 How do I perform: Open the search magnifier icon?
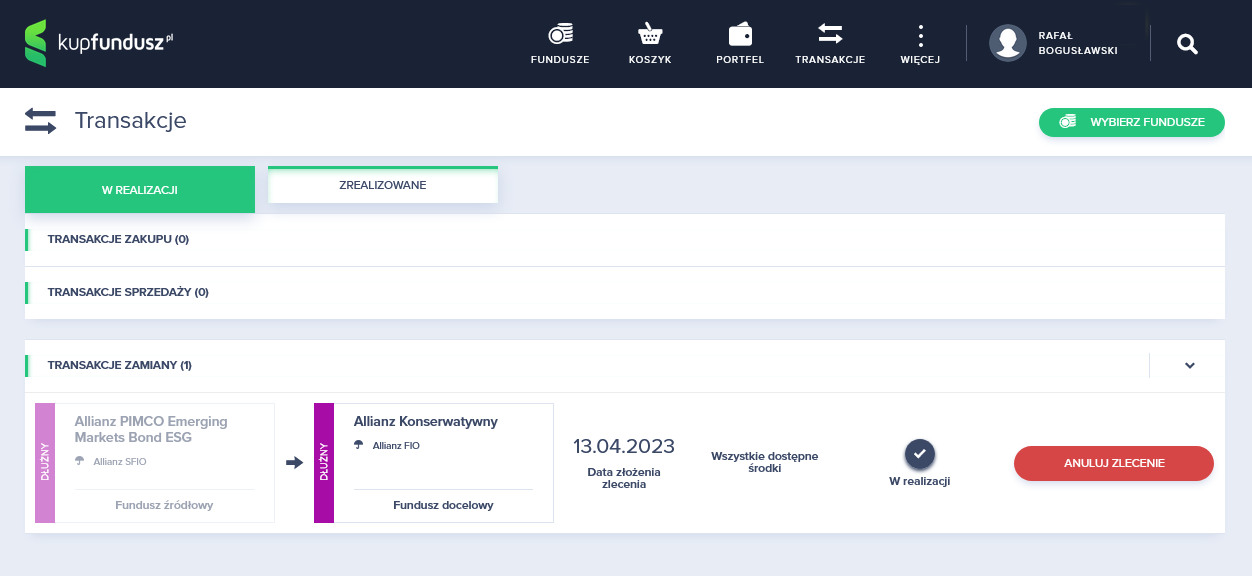(x=1187, y=43)
